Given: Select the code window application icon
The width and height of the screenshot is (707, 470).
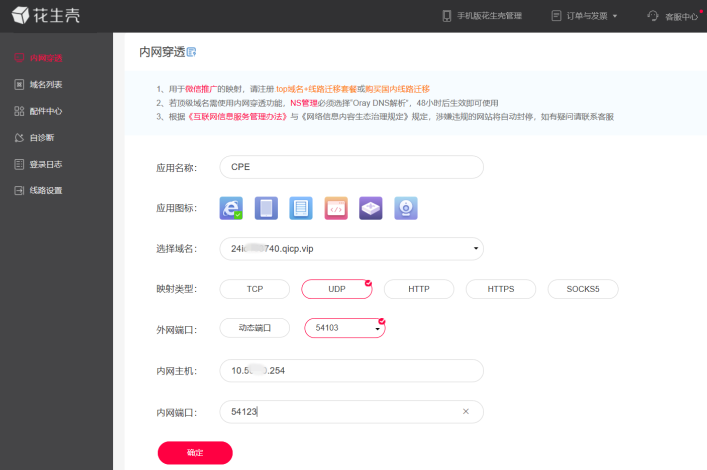Looking at the screenshot, I should tap(336, 208).
